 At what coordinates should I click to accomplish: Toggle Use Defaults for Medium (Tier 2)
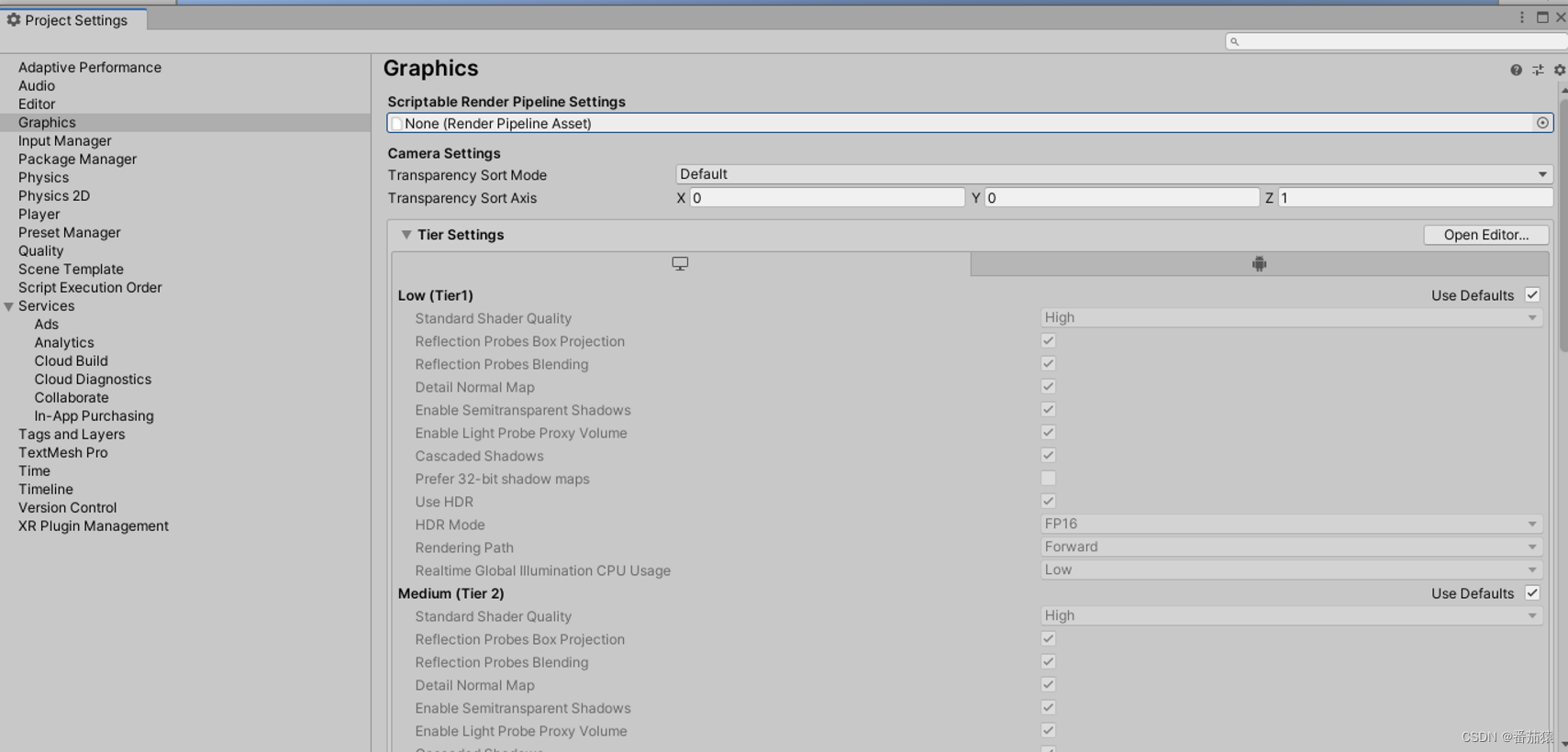pos(1532,592)
